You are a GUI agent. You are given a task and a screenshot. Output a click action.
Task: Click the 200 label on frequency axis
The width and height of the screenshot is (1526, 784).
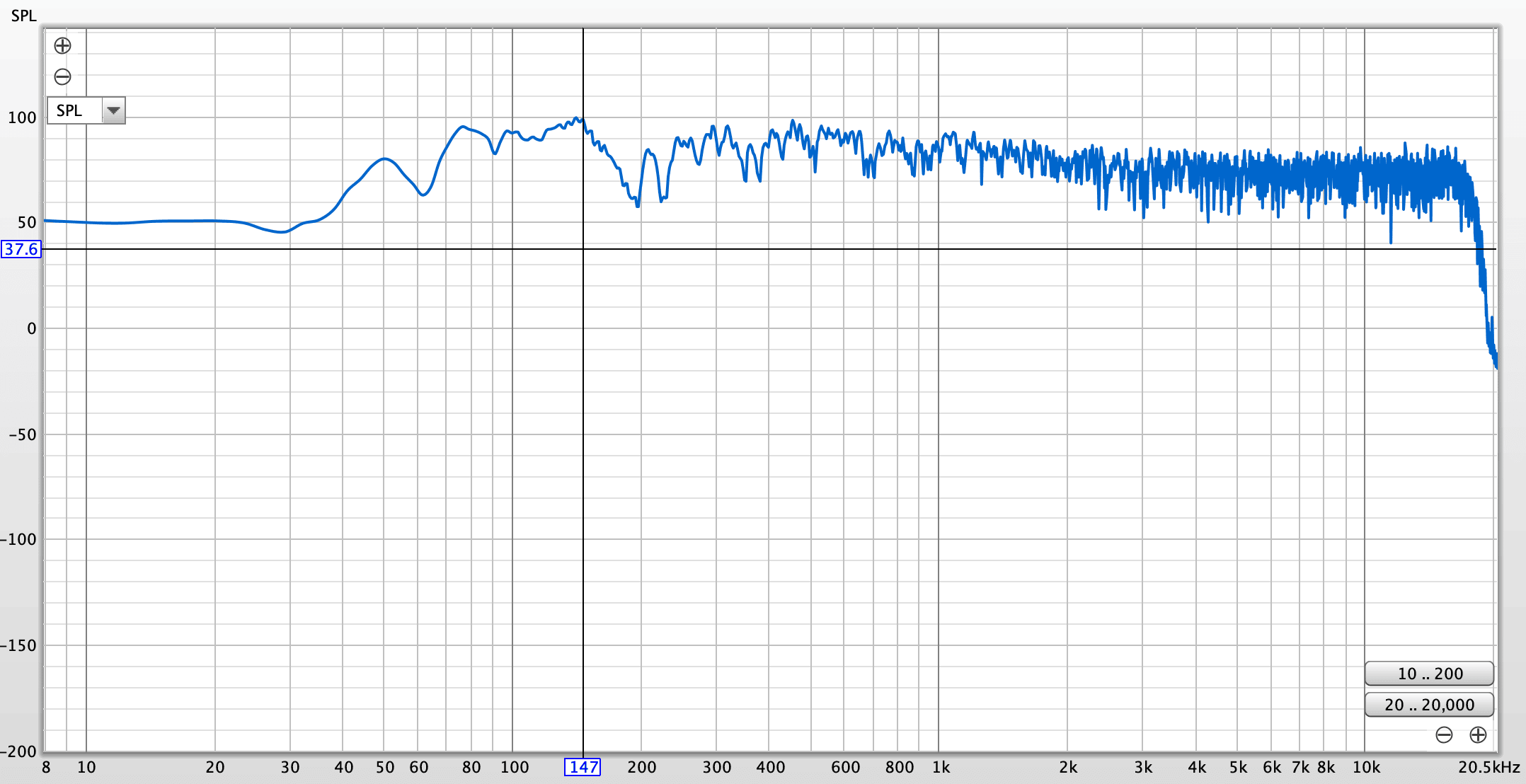[x=642, y=767]
